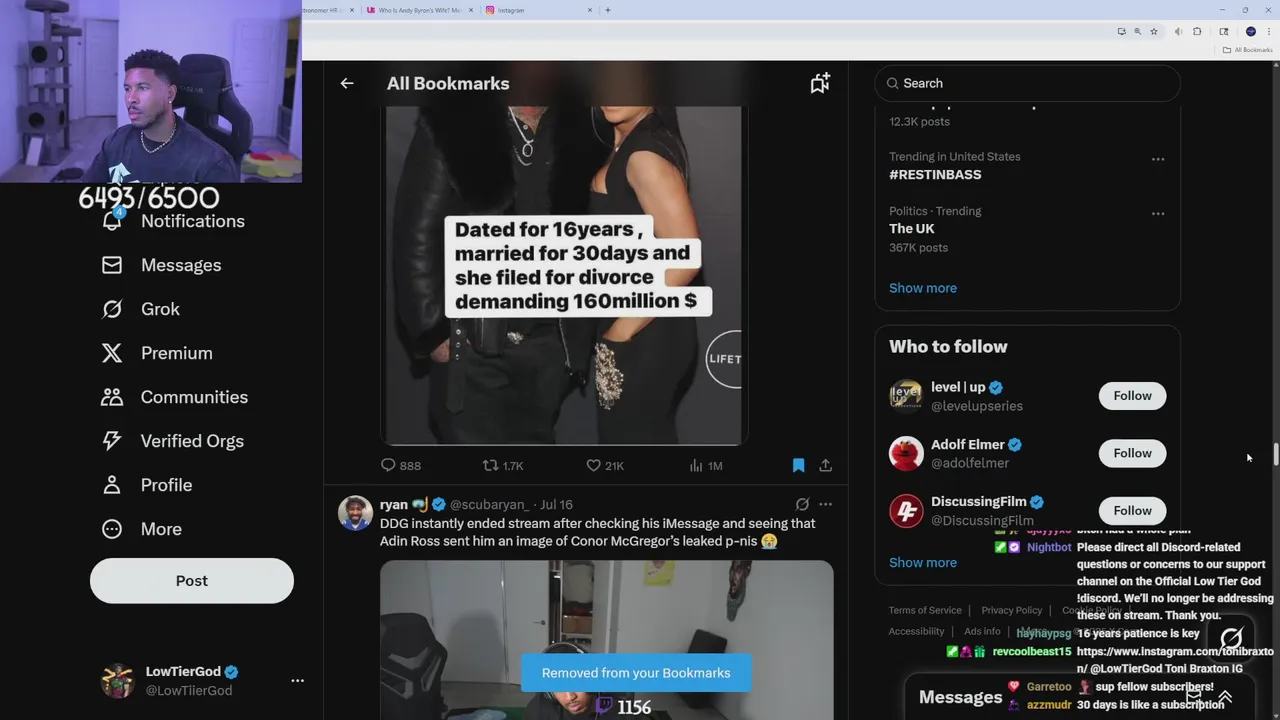Repost the tweet with 1.7K reposts

[x=503, y=466]
